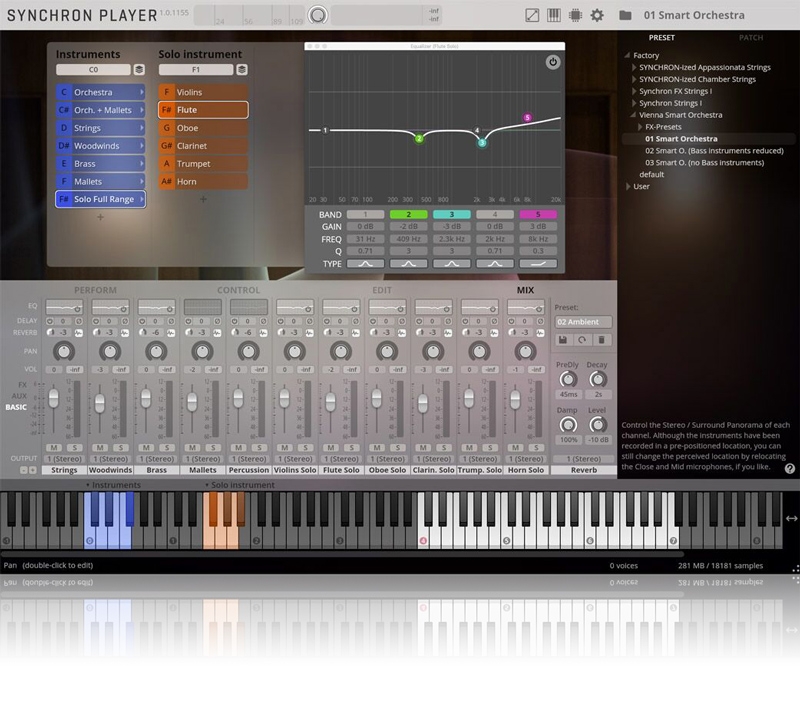Viewport: 800px width, 702px height.
Task: Click the add channel plus button
Action: click(x=33, y=470)
